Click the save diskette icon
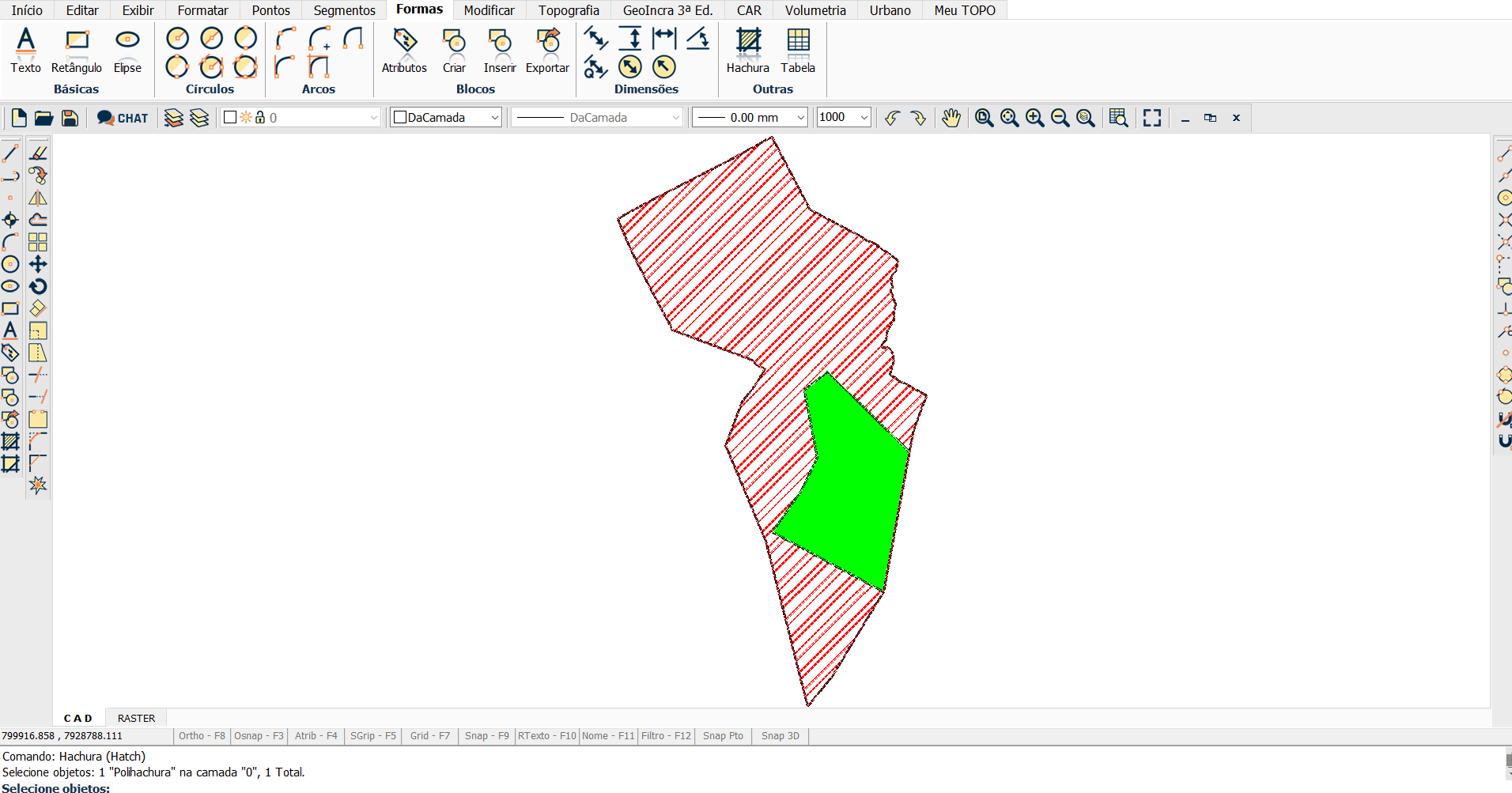Screen dimensions: 1512x793 pyautogui.click(x=70, y=118)
